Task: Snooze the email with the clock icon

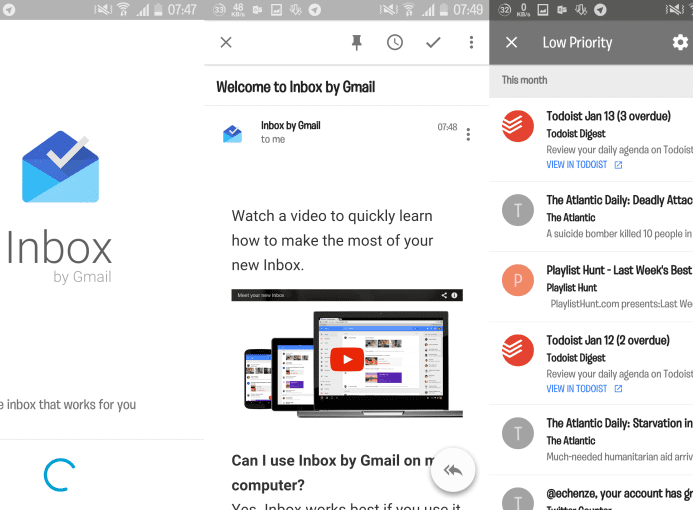Action: [395, 42]
